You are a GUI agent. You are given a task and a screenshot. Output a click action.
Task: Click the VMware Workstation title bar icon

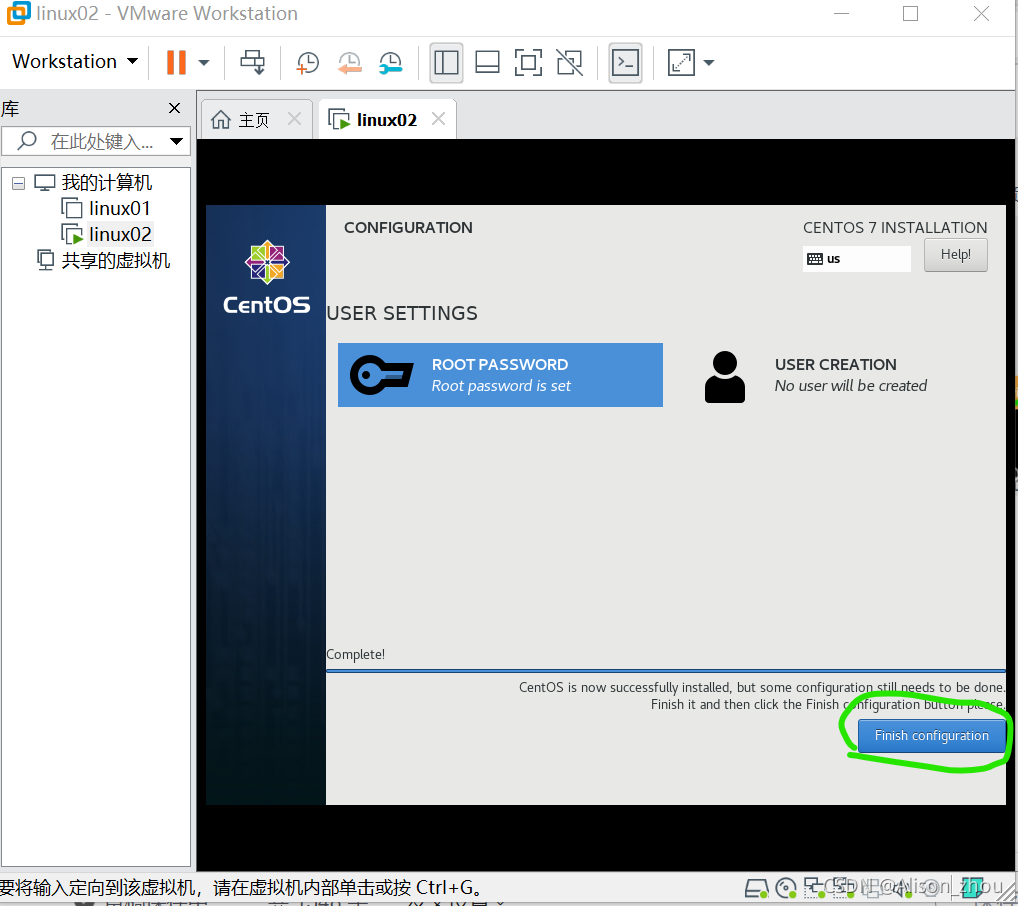point(18,13)
